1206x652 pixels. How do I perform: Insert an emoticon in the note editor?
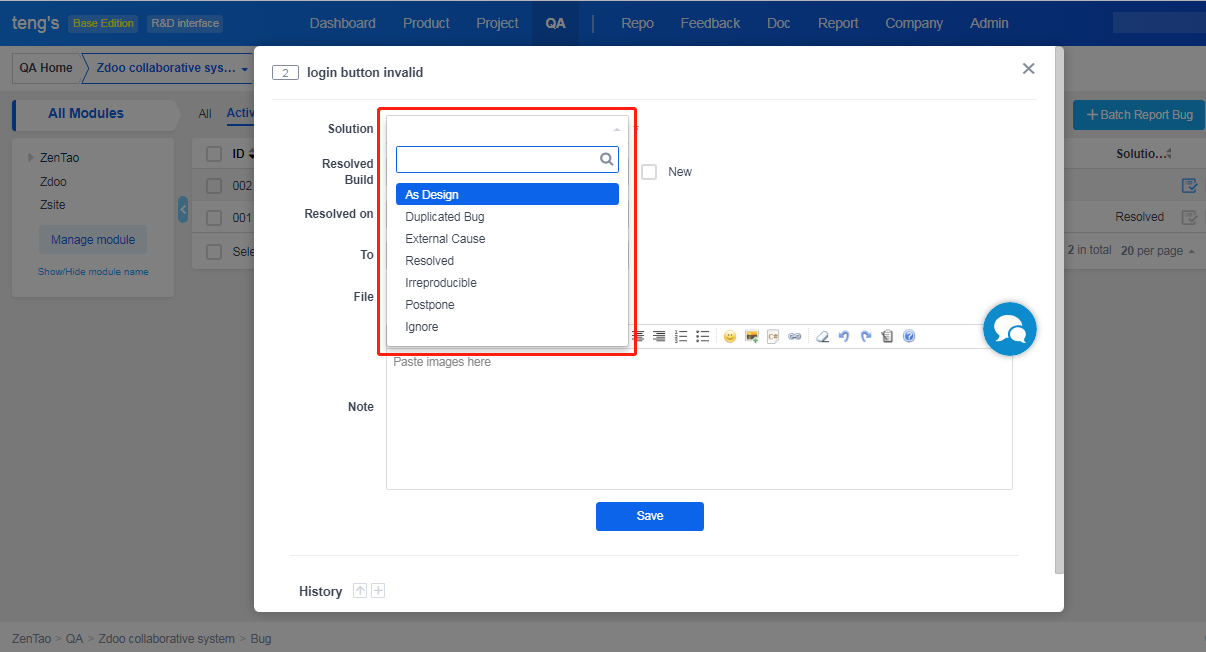730,337
